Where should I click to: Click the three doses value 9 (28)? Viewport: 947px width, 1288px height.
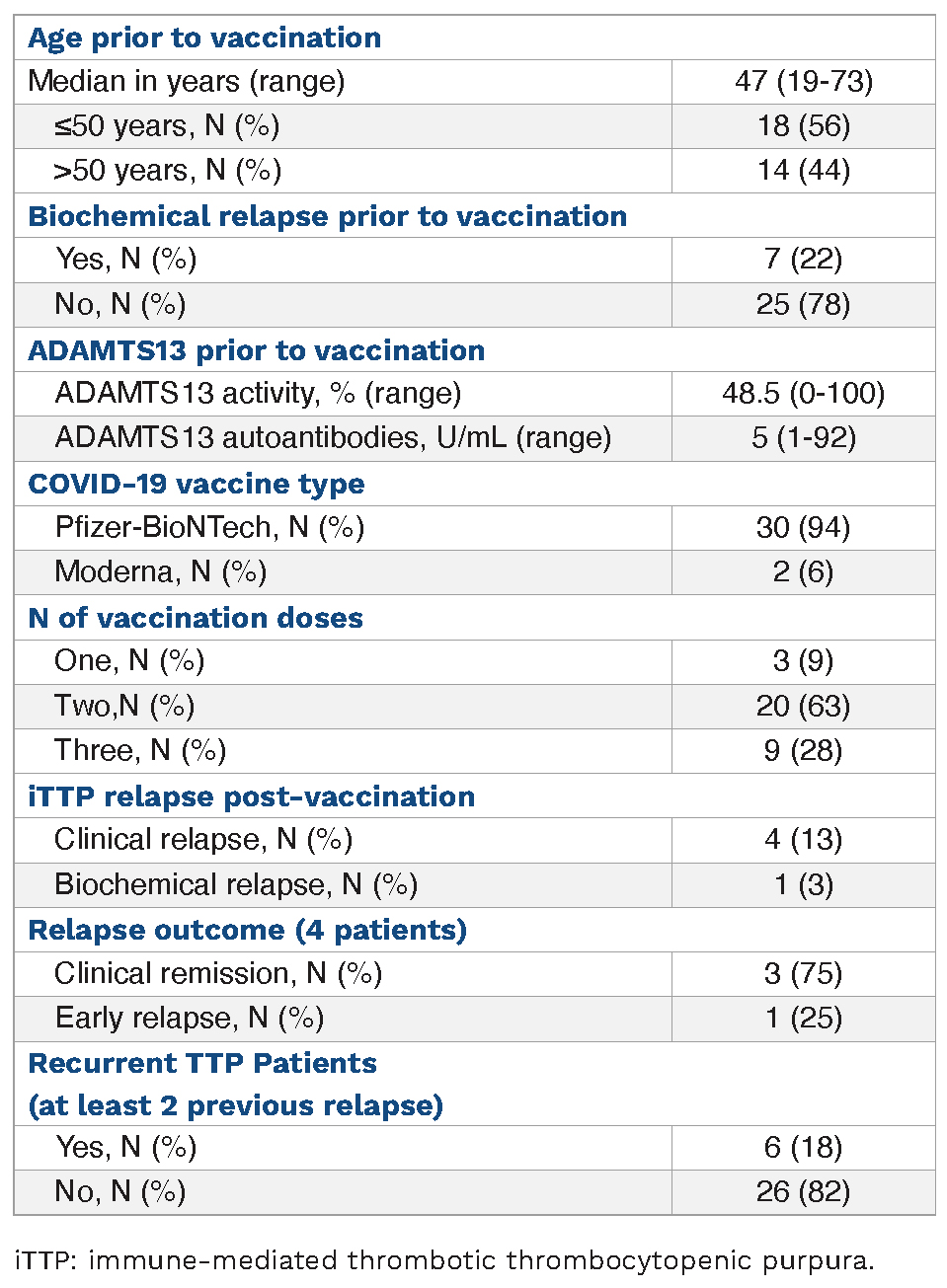[x=803, y=750]
